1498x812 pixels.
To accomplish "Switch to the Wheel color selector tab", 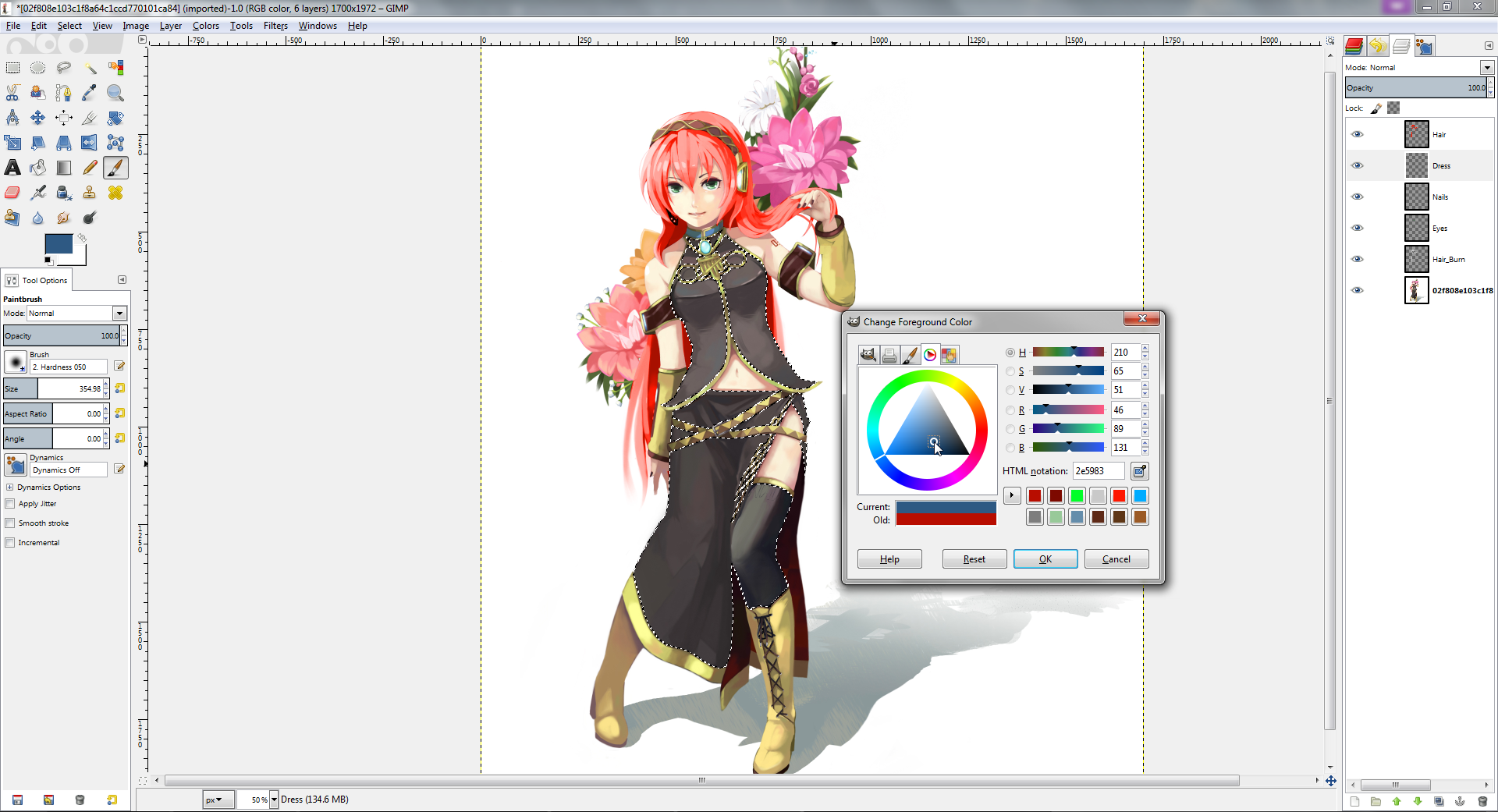I will tap(930, 356).
